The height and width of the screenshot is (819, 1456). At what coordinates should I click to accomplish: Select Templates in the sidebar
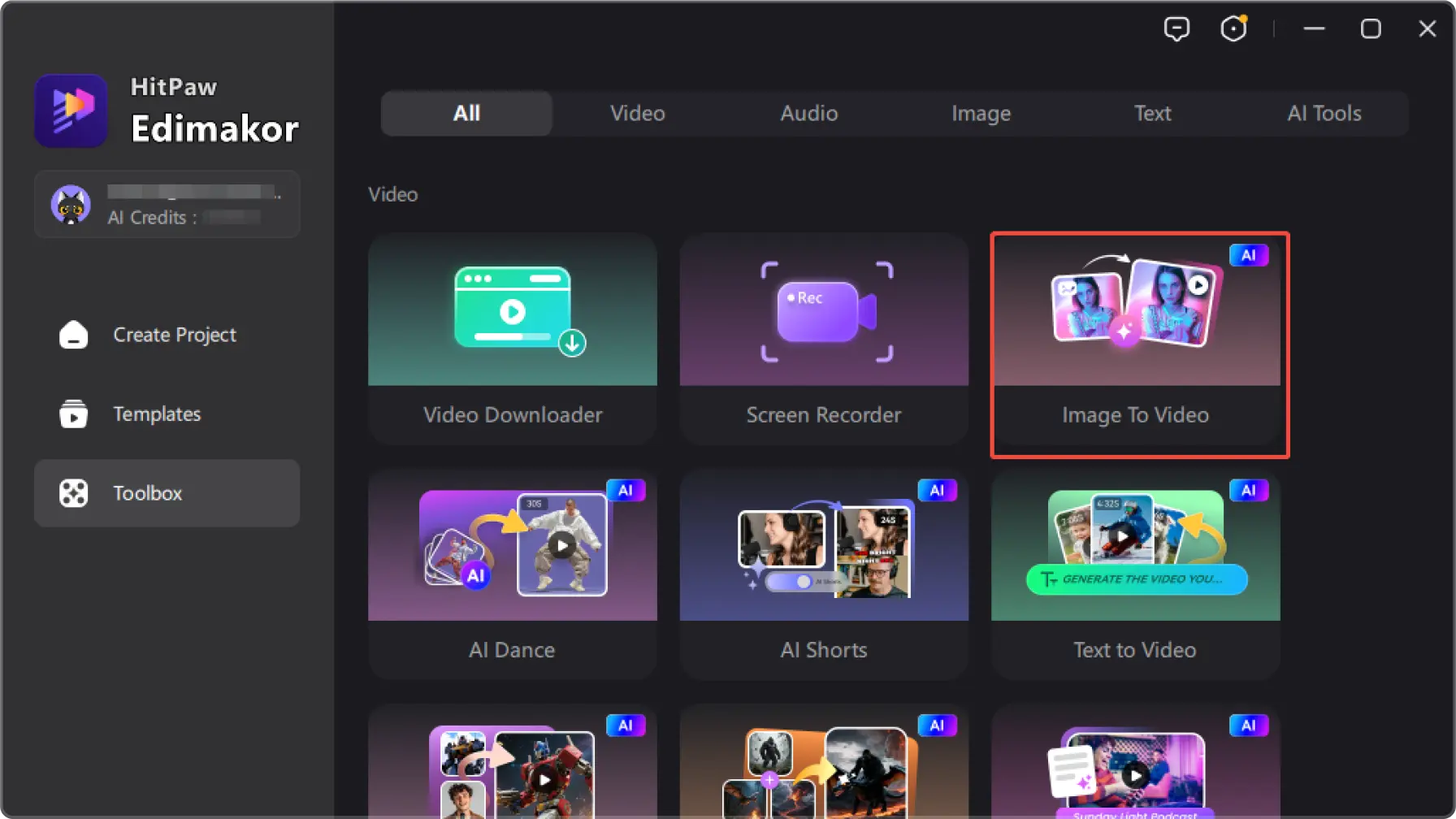(x=167, y=414)
